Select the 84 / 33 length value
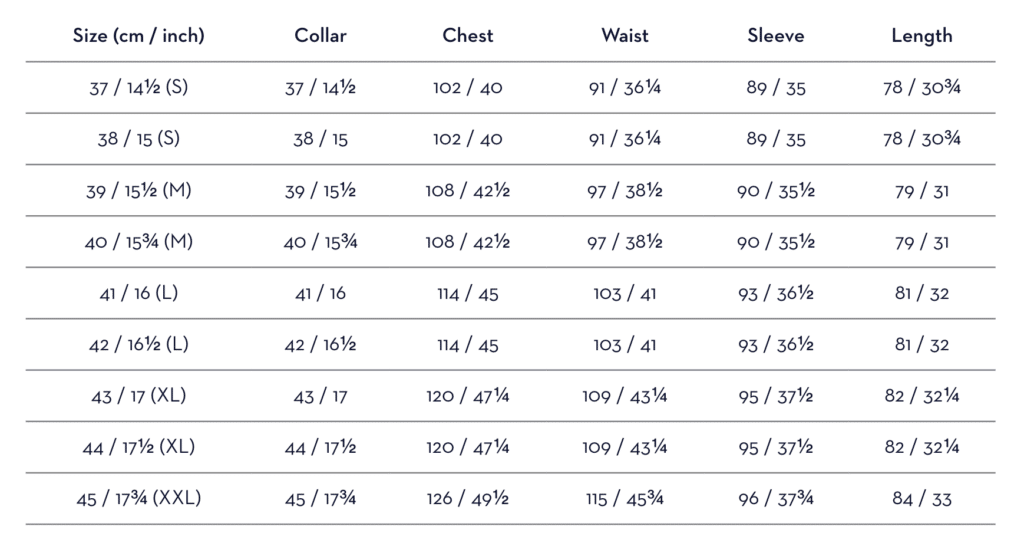This screenshot has width=1024, height=533. coord(922,499)
